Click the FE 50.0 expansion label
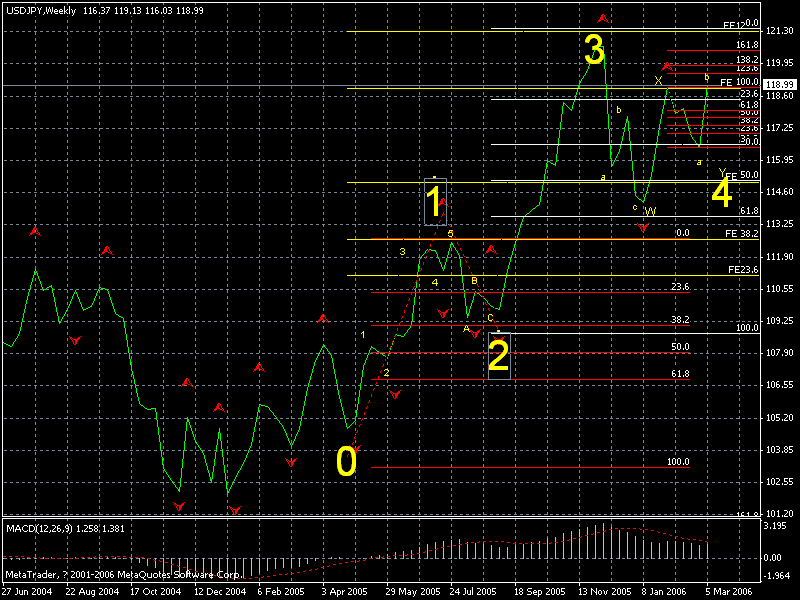Screen dimensions: 800x600 click(742, 175)
